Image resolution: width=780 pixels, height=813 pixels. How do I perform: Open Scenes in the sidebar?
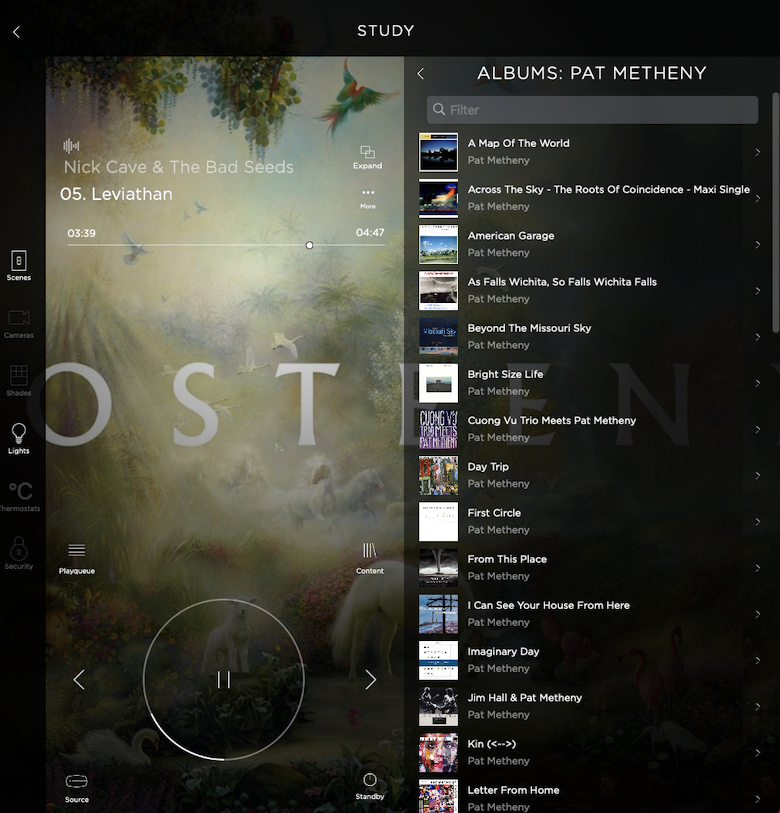tap(18, 265)
